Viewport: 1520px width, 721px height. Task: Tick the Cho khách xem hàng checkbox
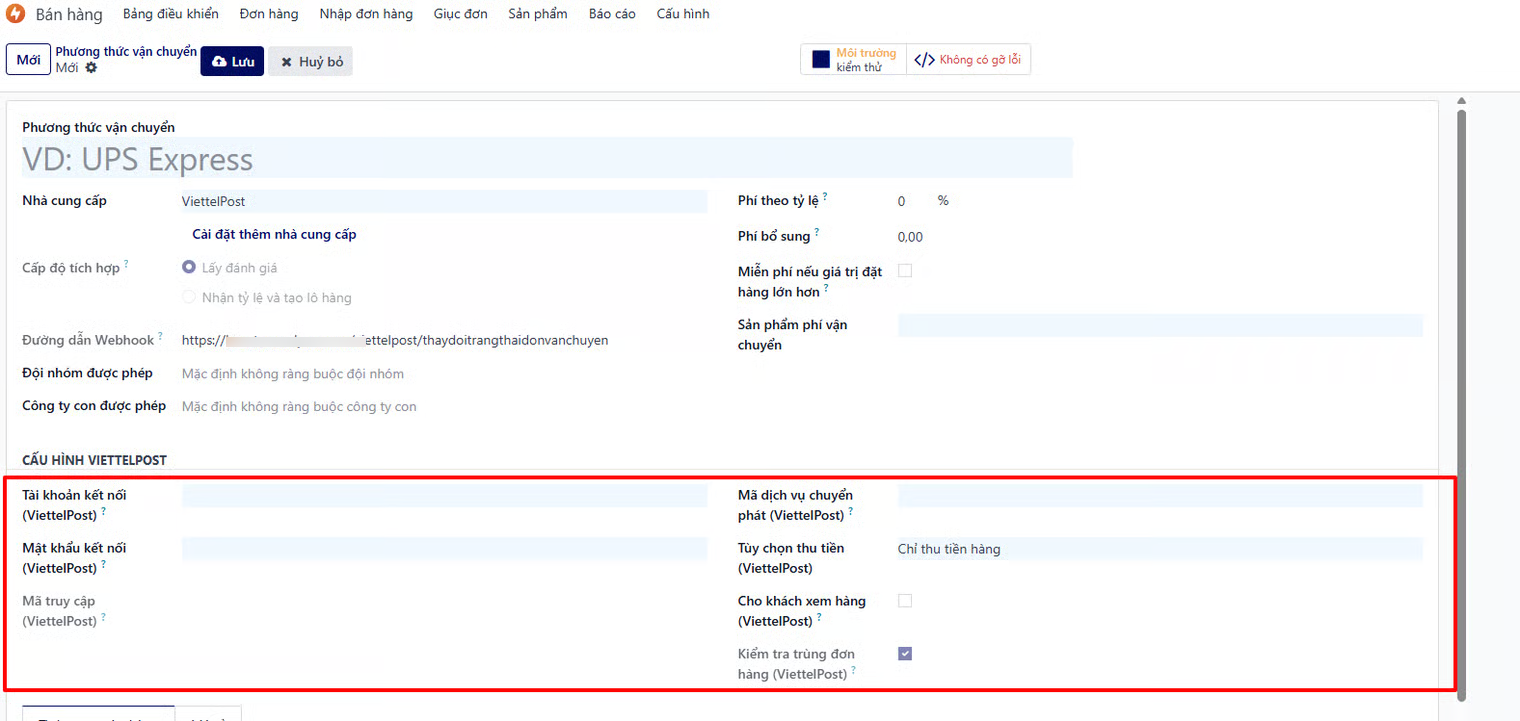click(905, 601)
